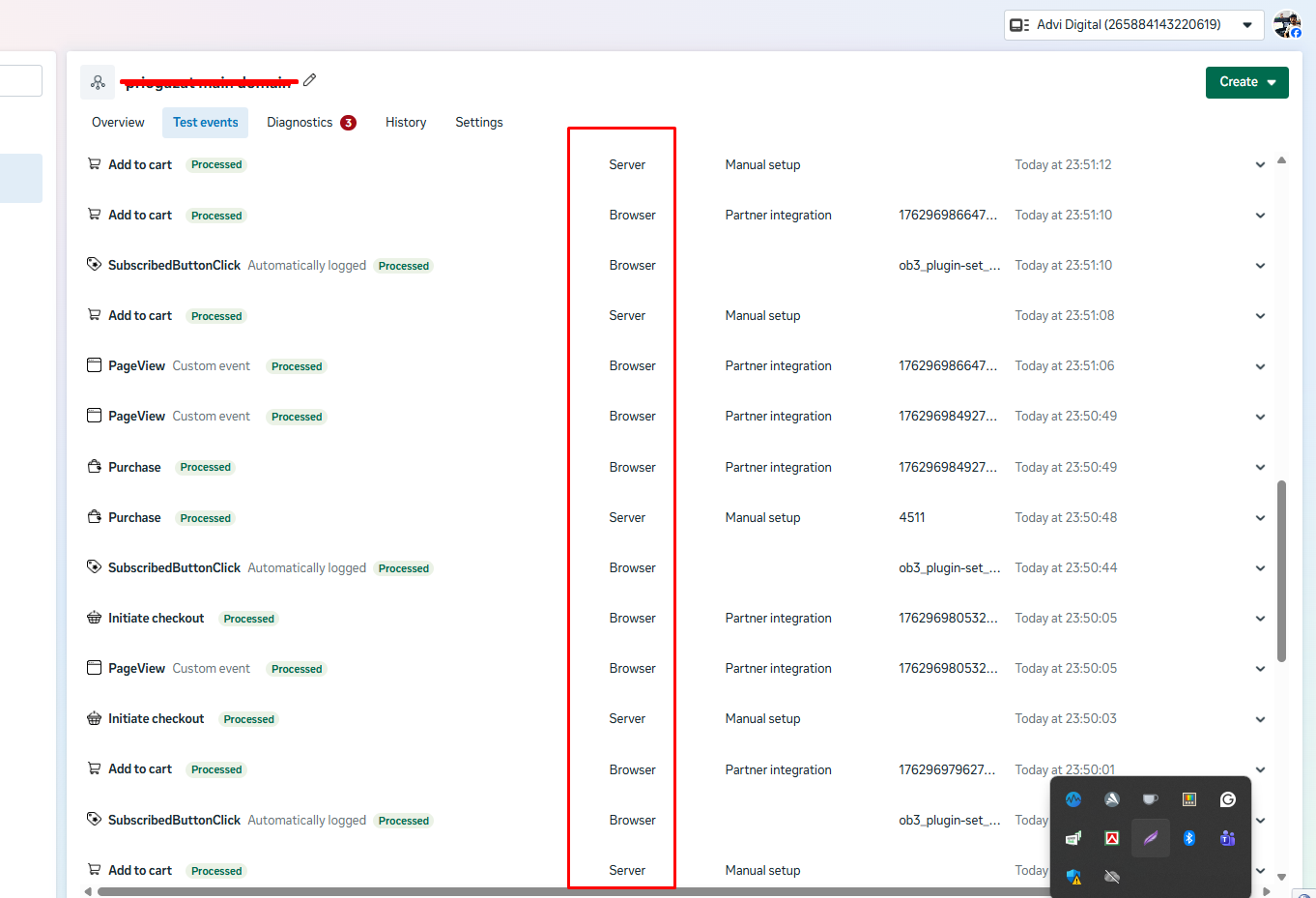Switch to the Overview tab
The image size is (1316, 898).
pos(118,123)
